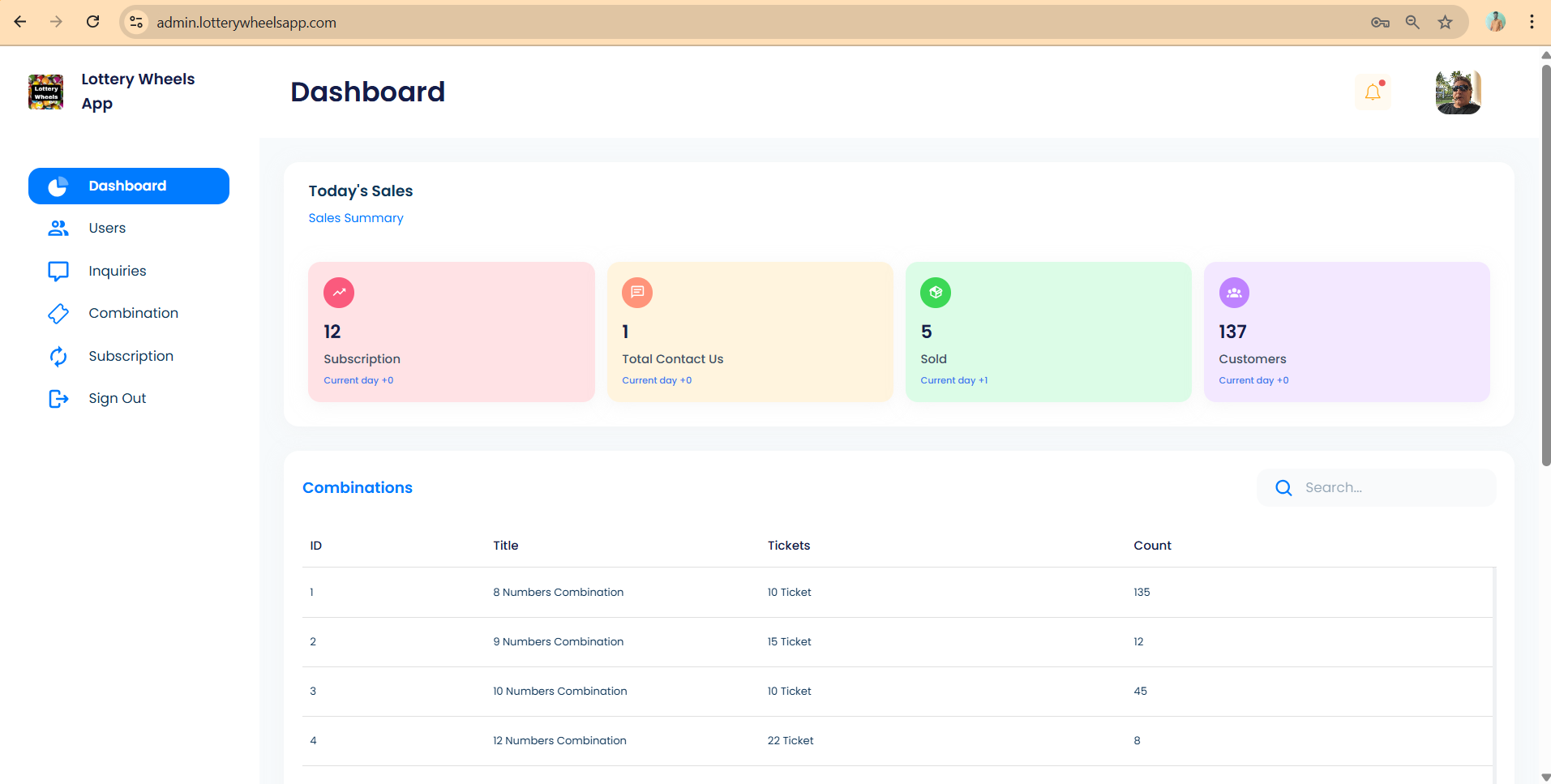The width and height of the screenshot is (1551, 784).
Task: Click Current day +1 in Sold card
Action: [954, 381]
